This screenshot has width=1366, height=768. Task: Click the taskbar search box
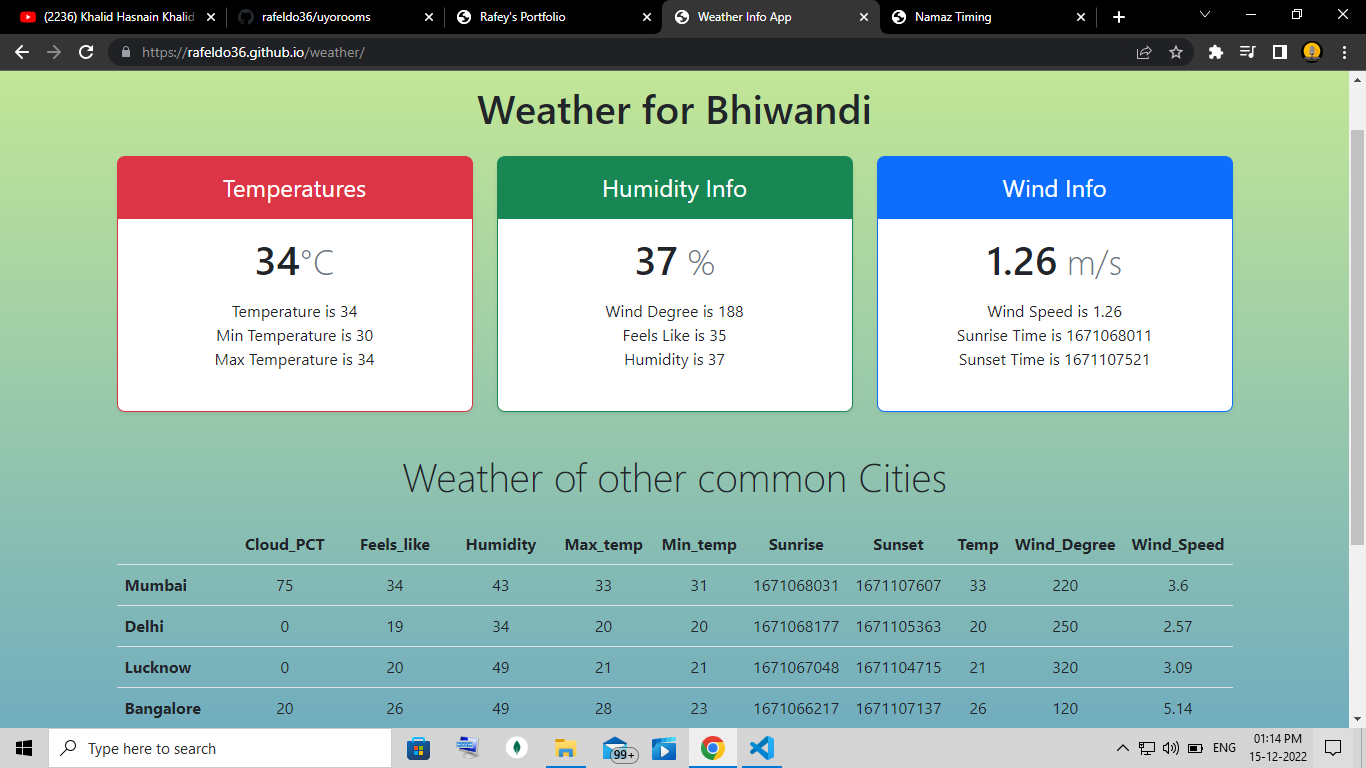click(x=220, y=748)
